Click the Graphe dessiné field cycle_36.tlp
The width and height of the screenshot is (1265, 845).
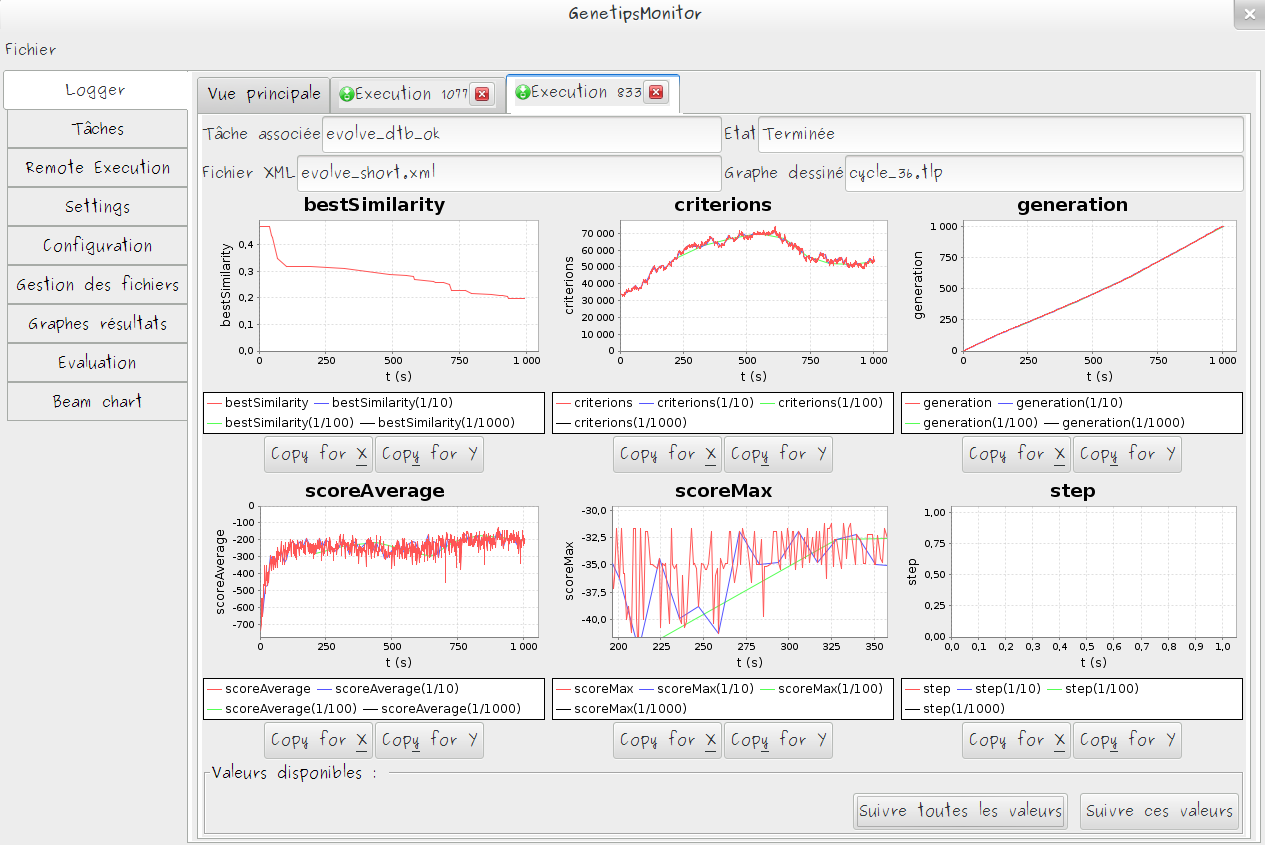(1044, 173)
